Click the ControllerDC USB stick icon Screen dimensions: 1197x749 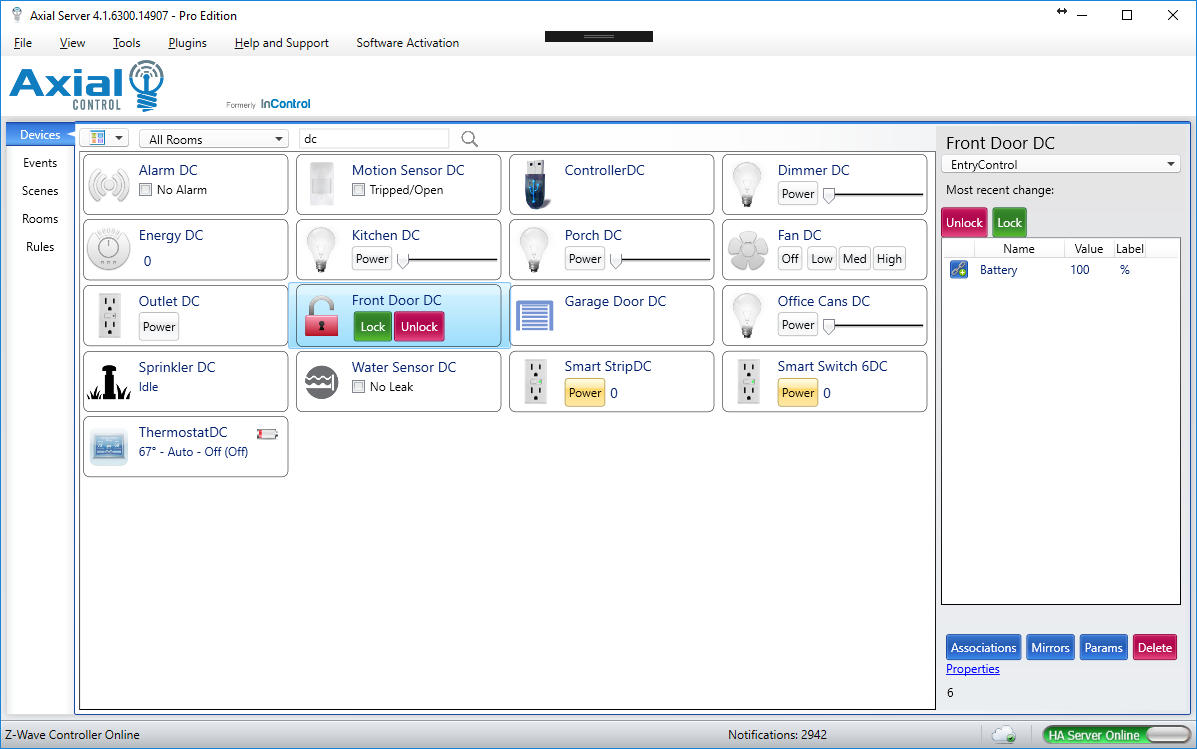(535, 185)
